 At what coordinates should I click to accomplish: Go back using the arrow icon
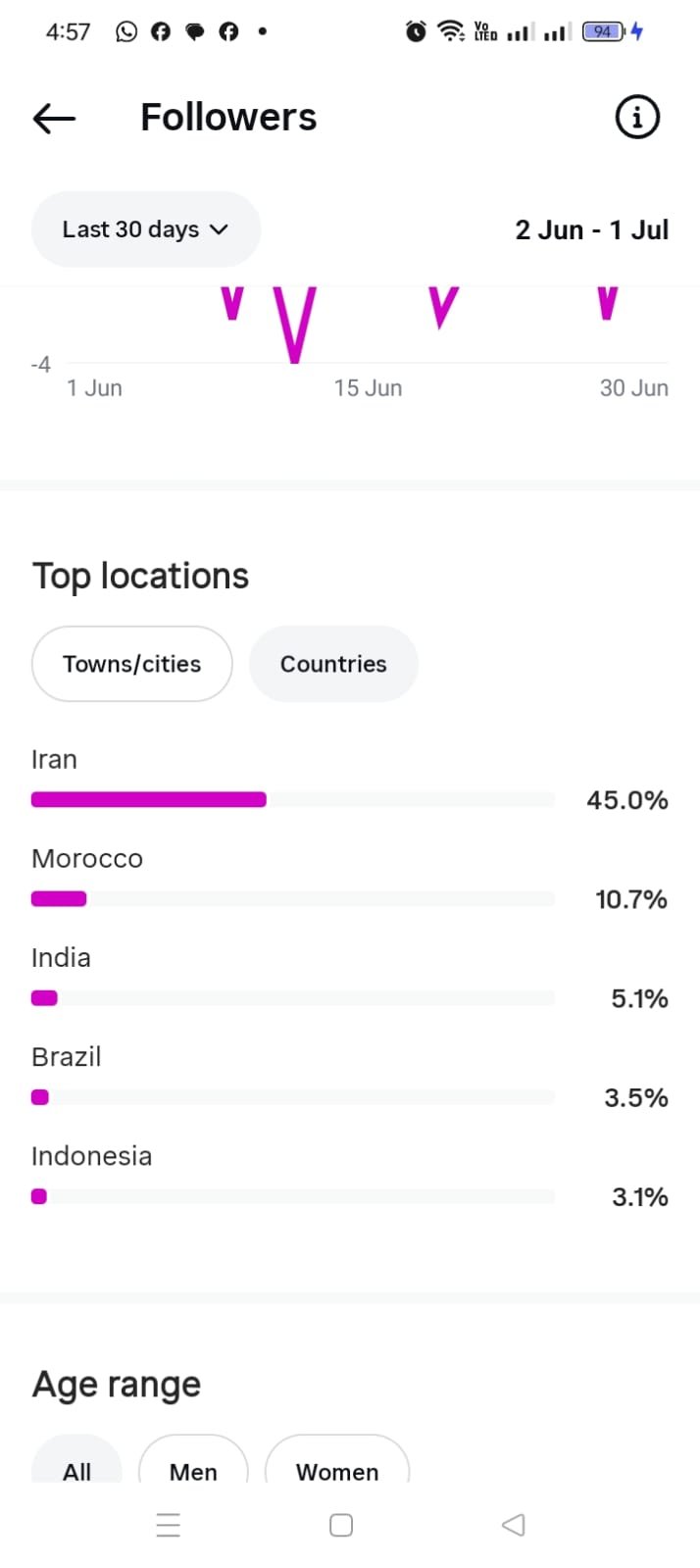(54, 119)
